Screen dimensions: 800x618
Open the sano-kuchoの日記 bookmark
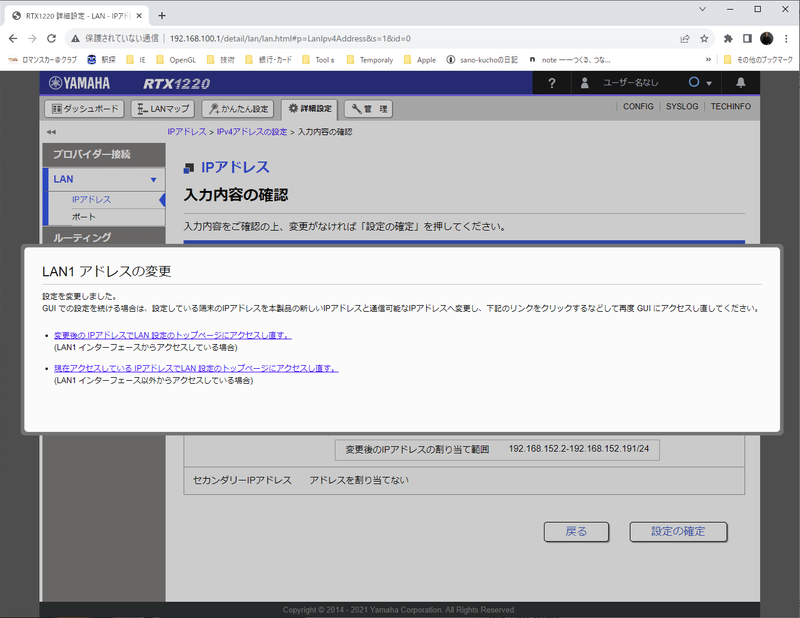click(x=482, y=60)
